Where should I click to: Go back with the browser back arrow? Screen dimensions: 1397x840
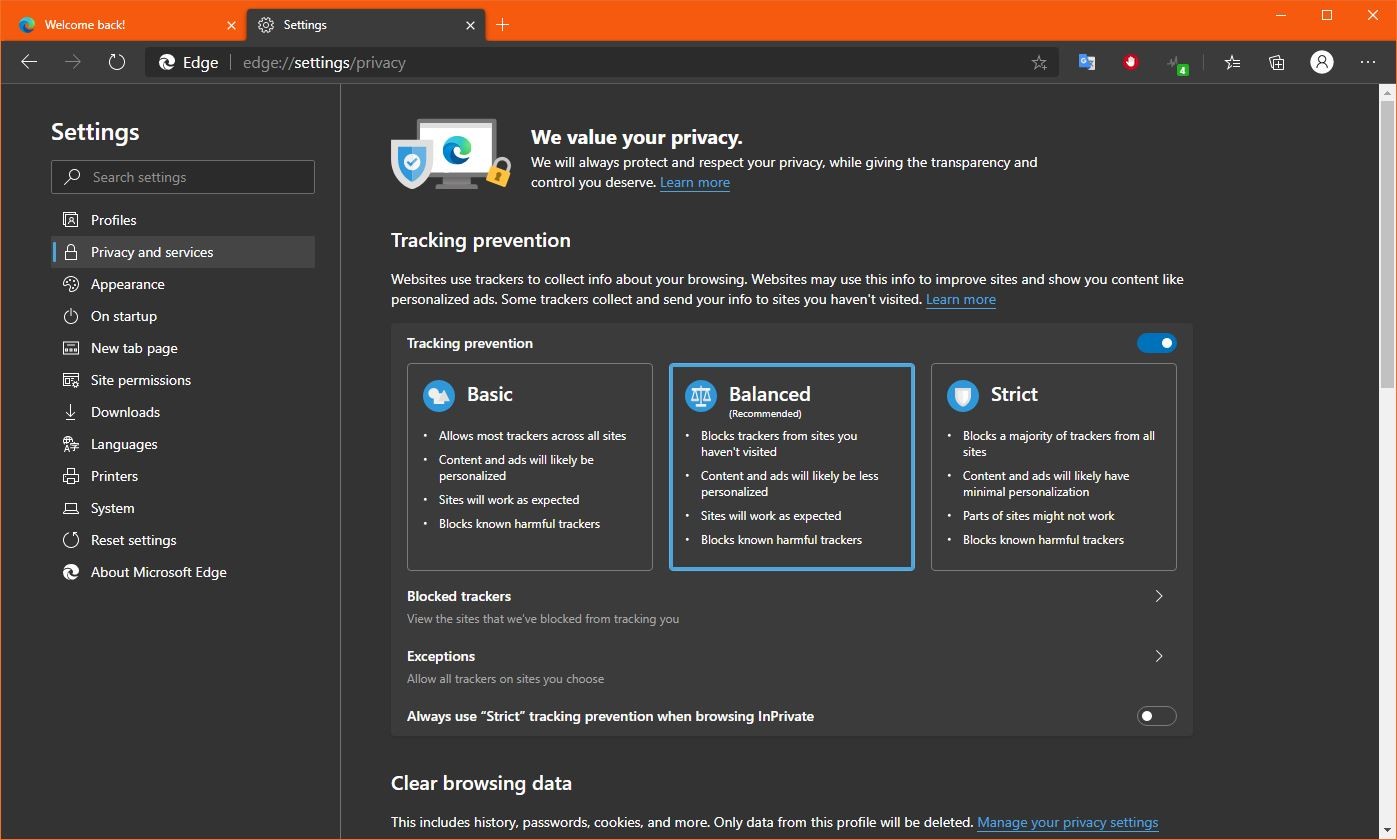[29, 62]
